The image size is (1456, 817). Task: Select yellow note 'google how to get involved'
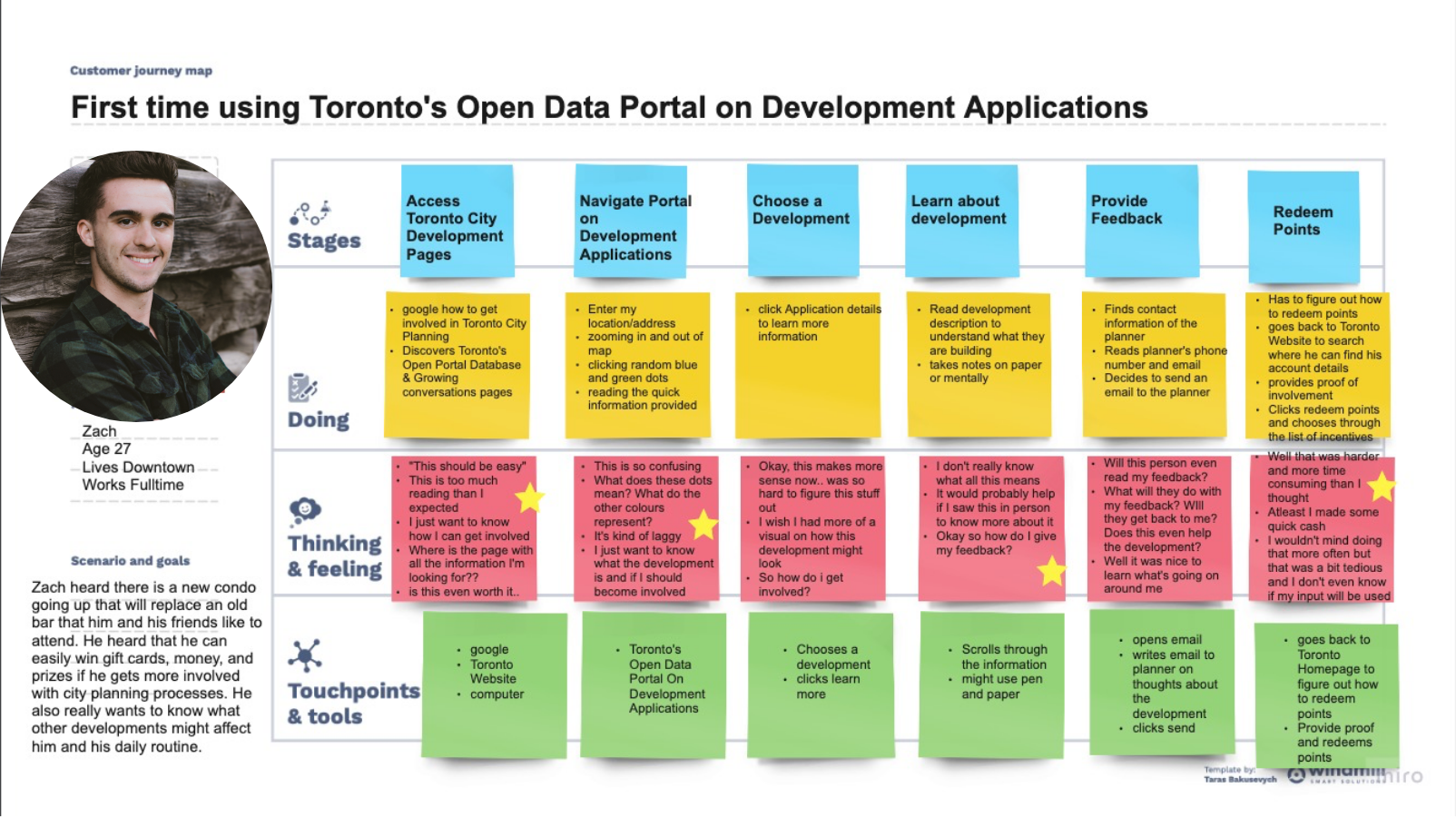(x=457, y=366)
